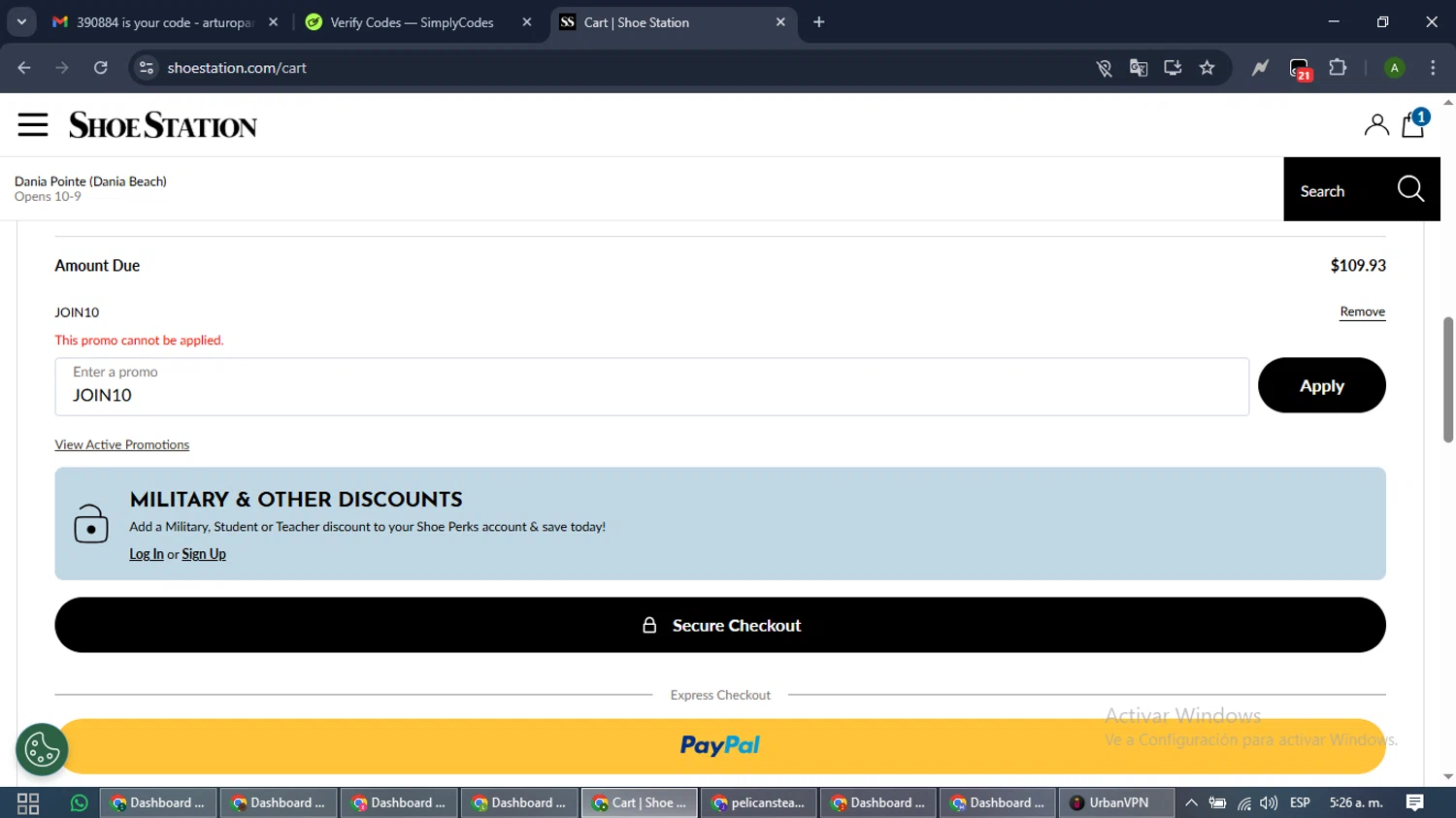Open the cookie preferences icon

click(x=42, y=750)
